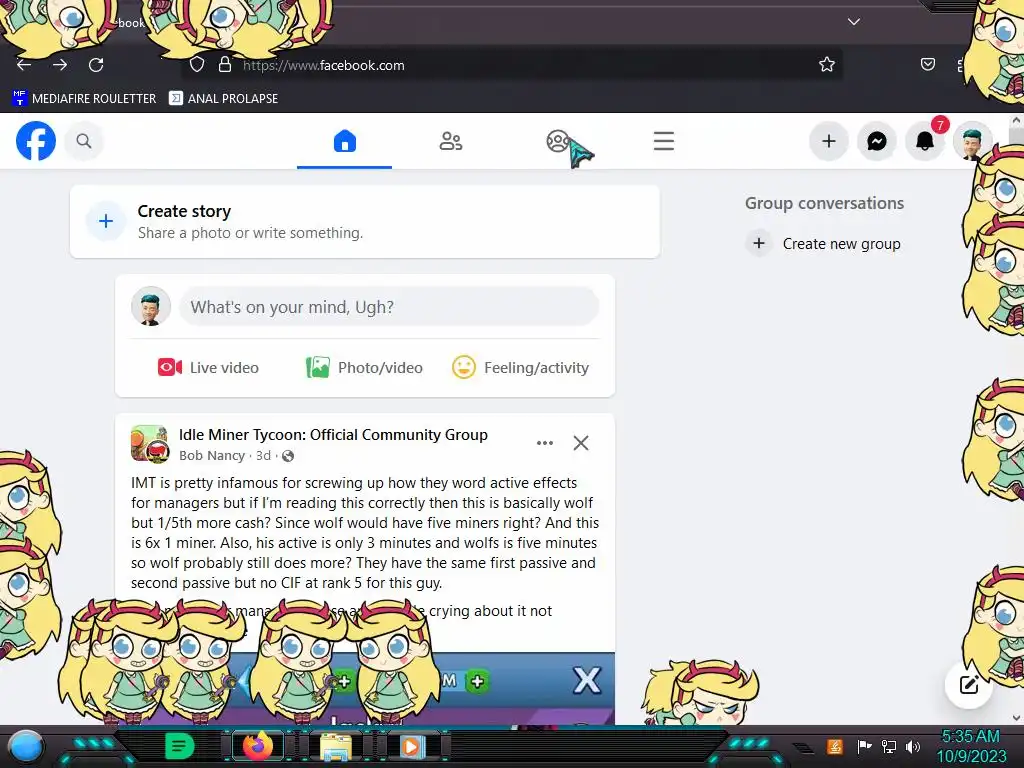
Task: Click the plus Create button
Action: click(829, 141)
